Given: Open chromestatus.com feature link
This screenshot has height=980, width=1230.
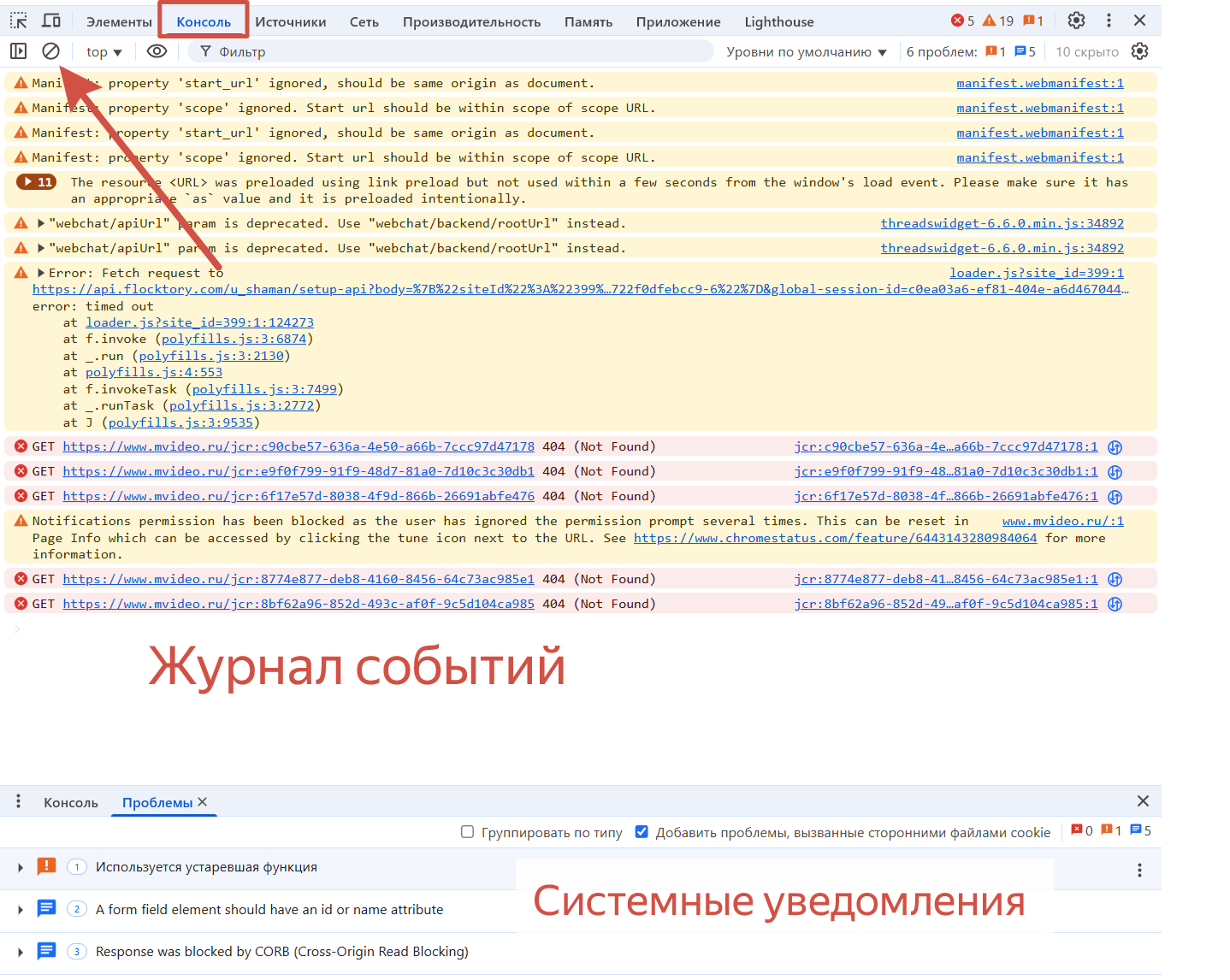Looking at the screenshot, I should (835, 538).
